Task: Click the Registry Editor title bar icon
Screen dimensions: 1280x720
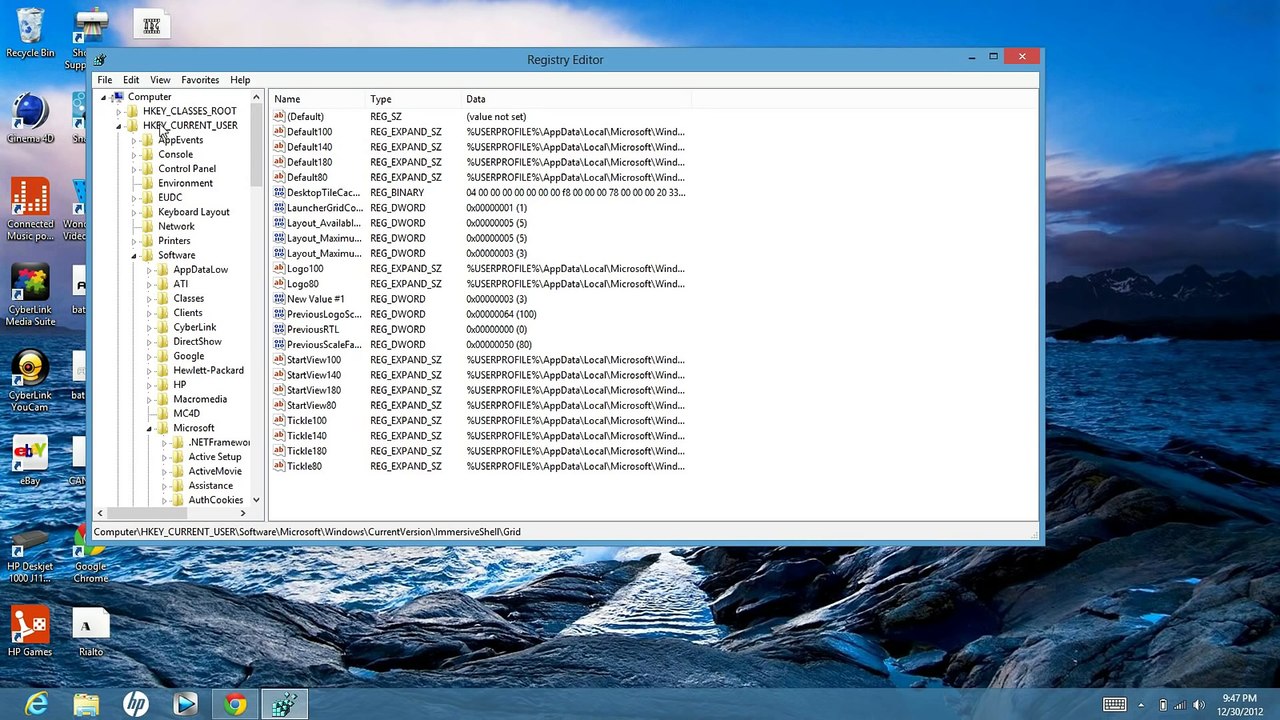Action: (x=100, y=59)
